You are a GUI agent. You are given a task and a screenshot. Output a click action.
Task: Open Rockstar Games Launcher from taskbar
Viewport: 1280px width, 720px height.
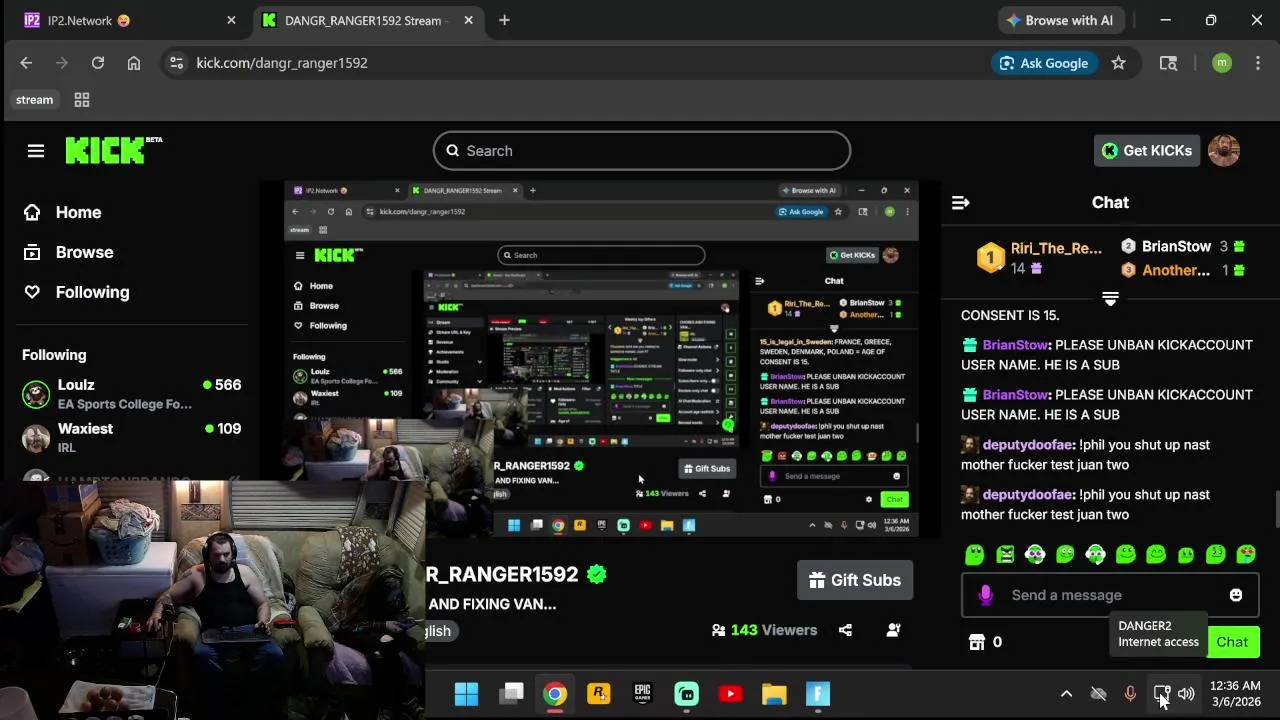[599, 694]
